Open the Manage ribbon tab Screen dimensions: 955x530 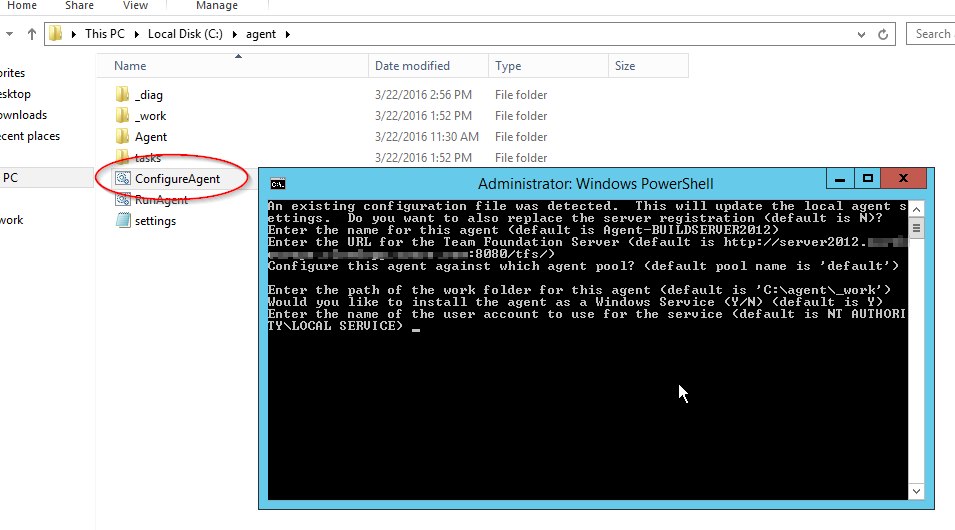coord(217,6)
